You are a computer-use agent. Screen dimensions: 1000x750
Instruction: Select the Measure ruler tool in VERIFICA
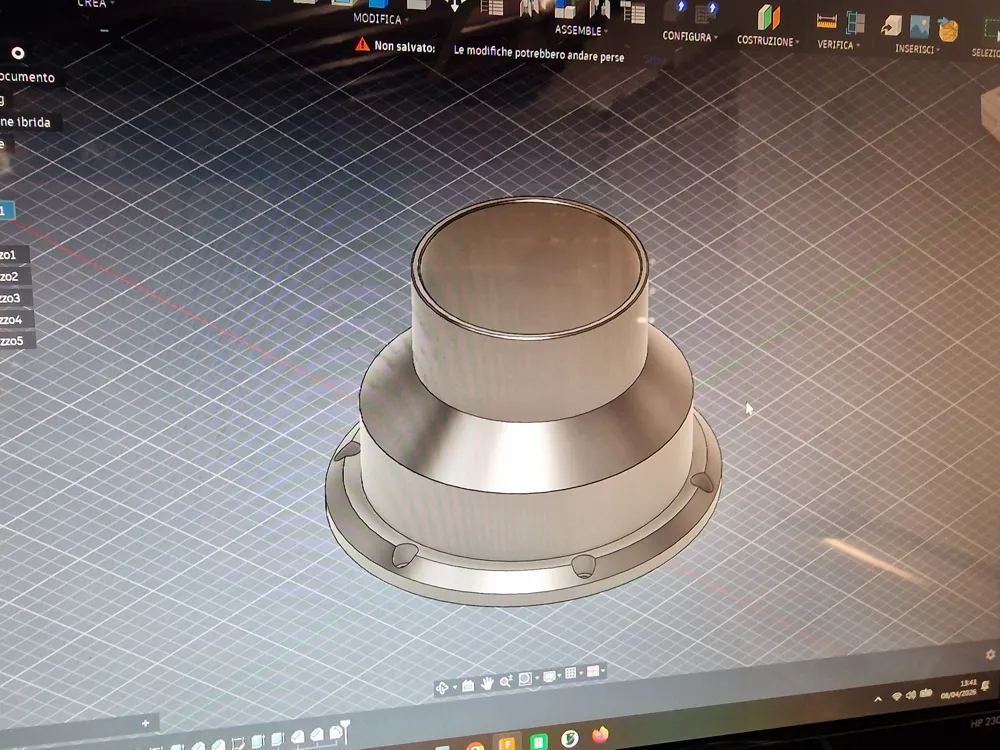[x=827, y=22]
